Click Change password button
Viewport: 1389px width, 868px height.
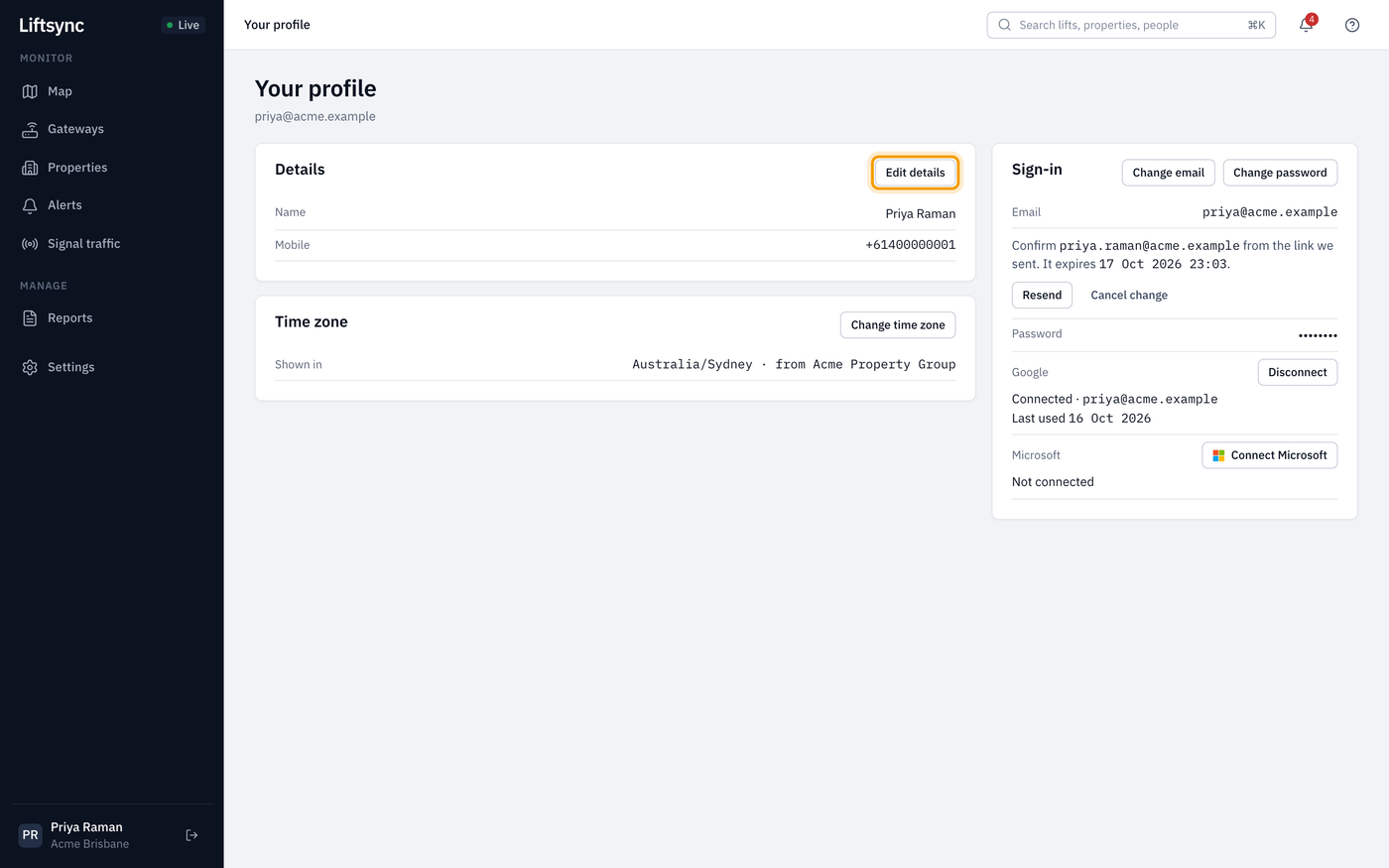1280,173
